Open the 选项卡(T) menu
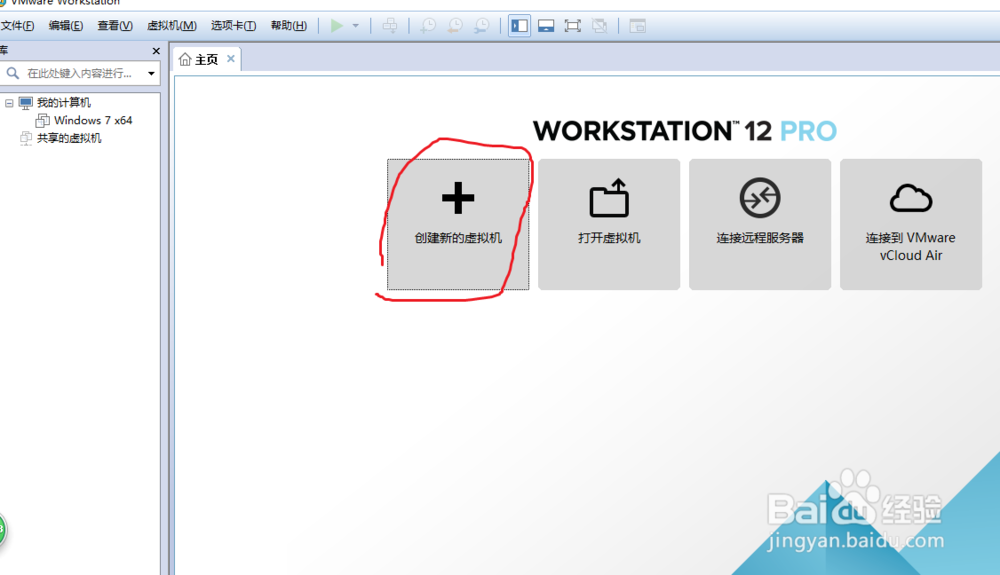The height and width of the screenshot is (575, 1000). [233, 25]
